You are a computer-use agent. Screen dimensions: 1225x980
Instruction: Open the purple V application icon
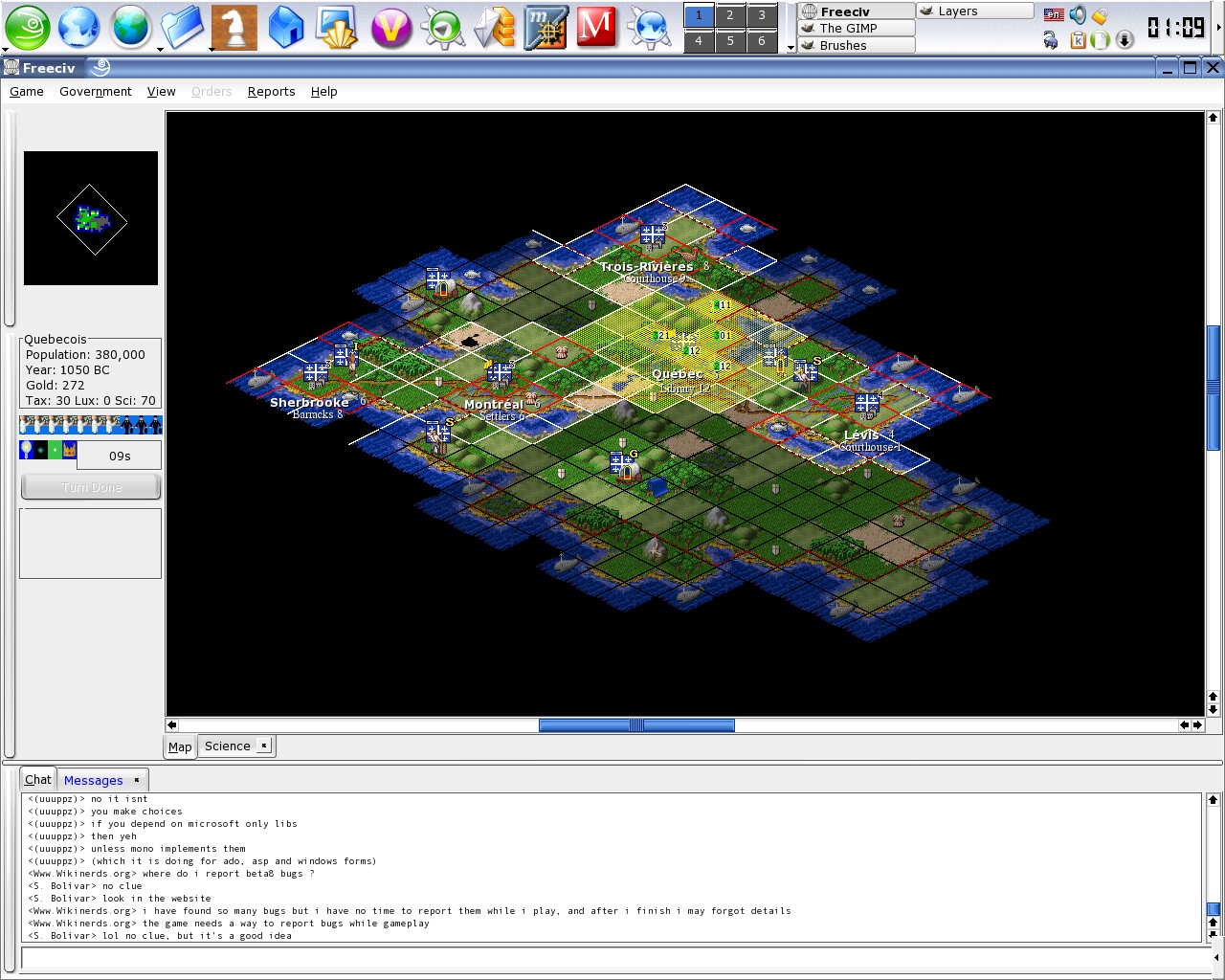coord(390,27)
